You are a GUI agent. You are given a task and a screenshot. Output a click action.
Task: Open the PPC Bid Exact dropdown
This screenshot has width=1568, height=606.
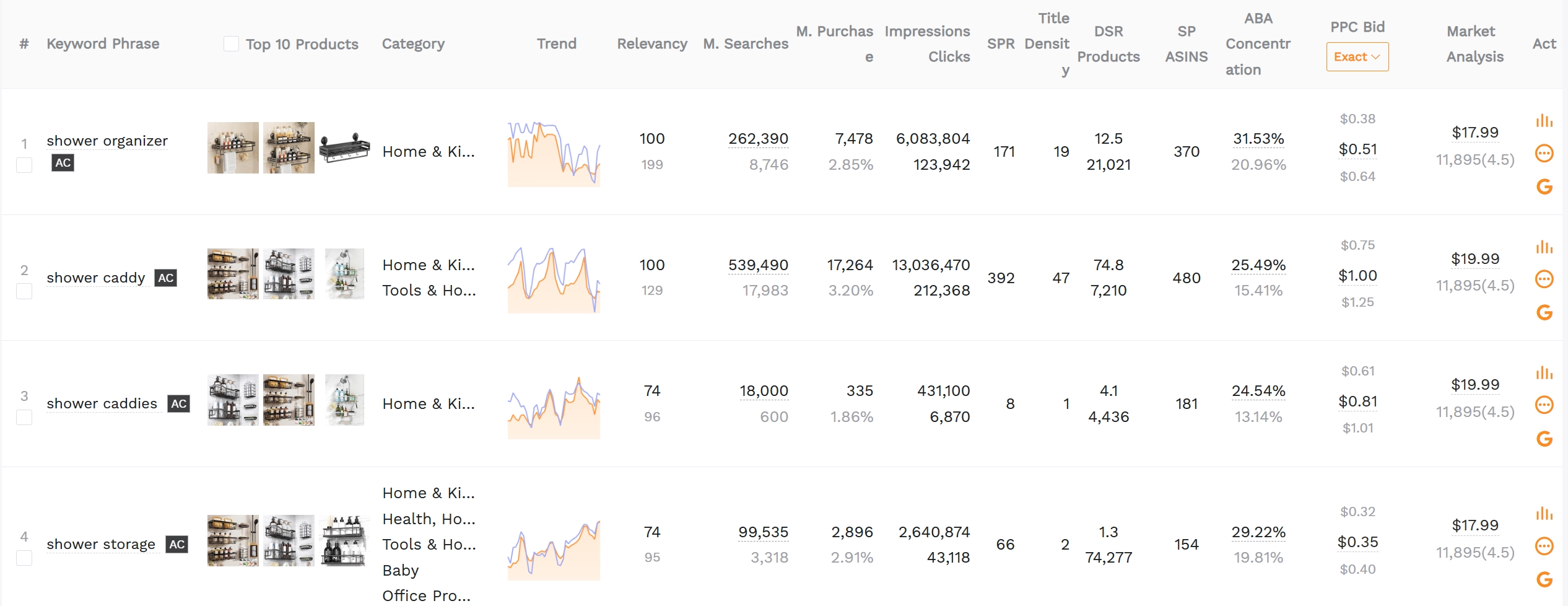pyautogui.click(x=1357, y=57)
